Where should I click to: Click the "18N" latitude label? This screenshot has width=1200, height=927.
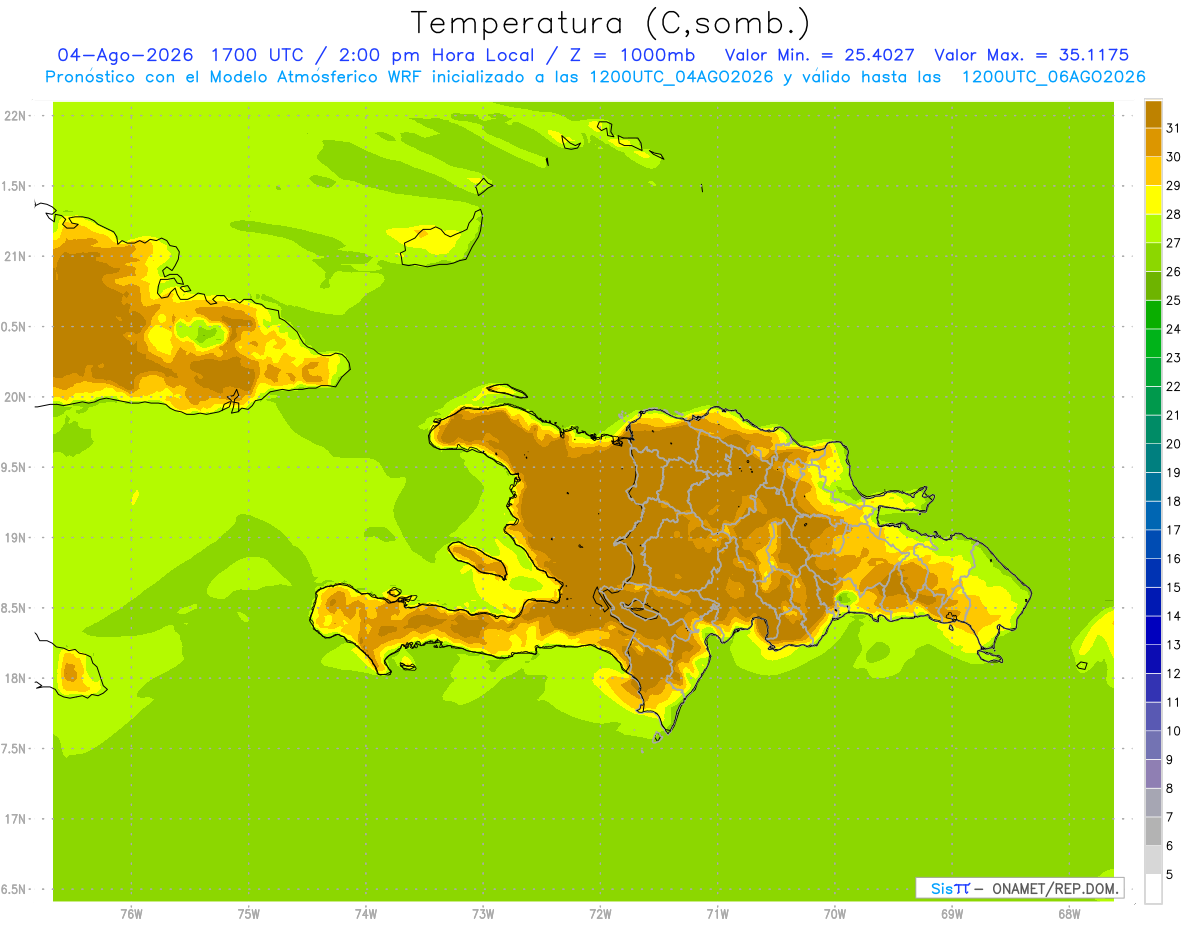click(15, 678)
